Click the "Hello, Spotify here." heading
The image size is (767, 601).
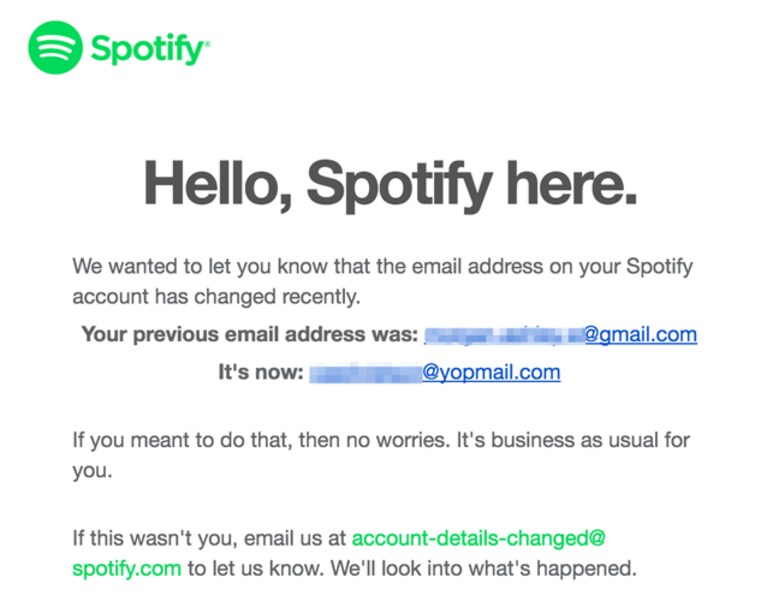coord(390,184)
